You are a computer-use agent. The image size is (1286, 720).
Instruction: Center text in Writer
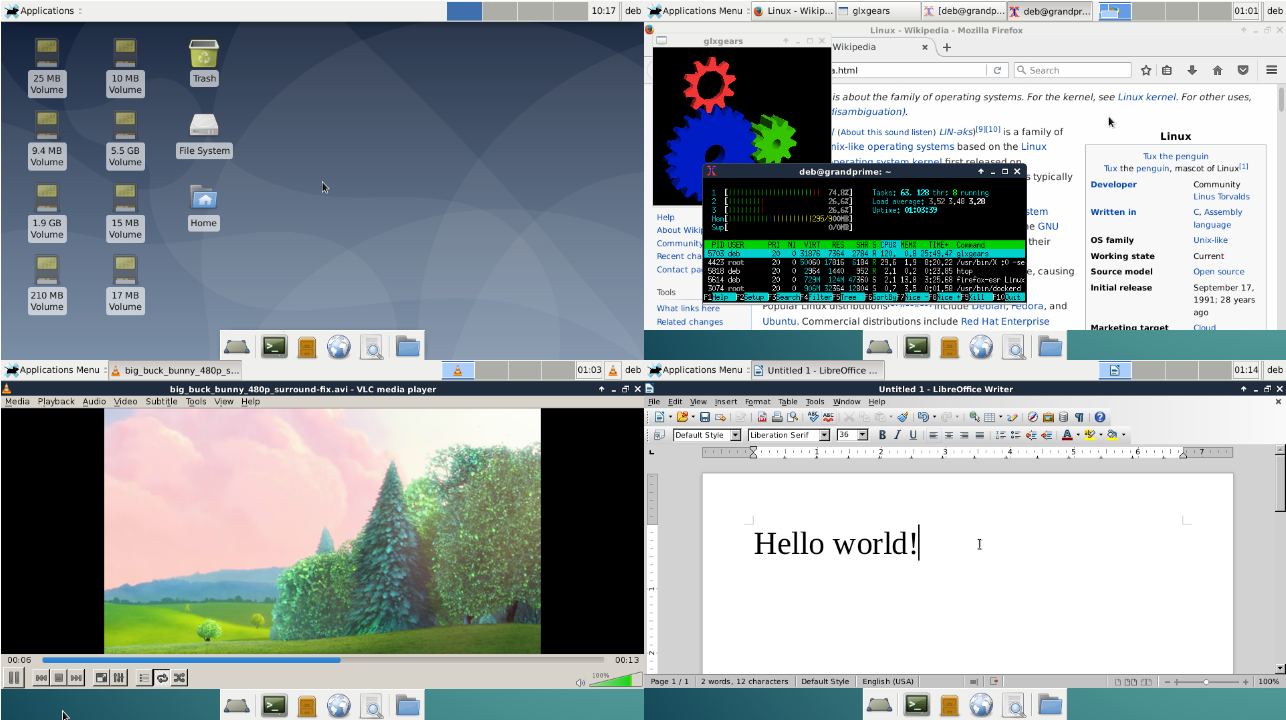point(949,435)
